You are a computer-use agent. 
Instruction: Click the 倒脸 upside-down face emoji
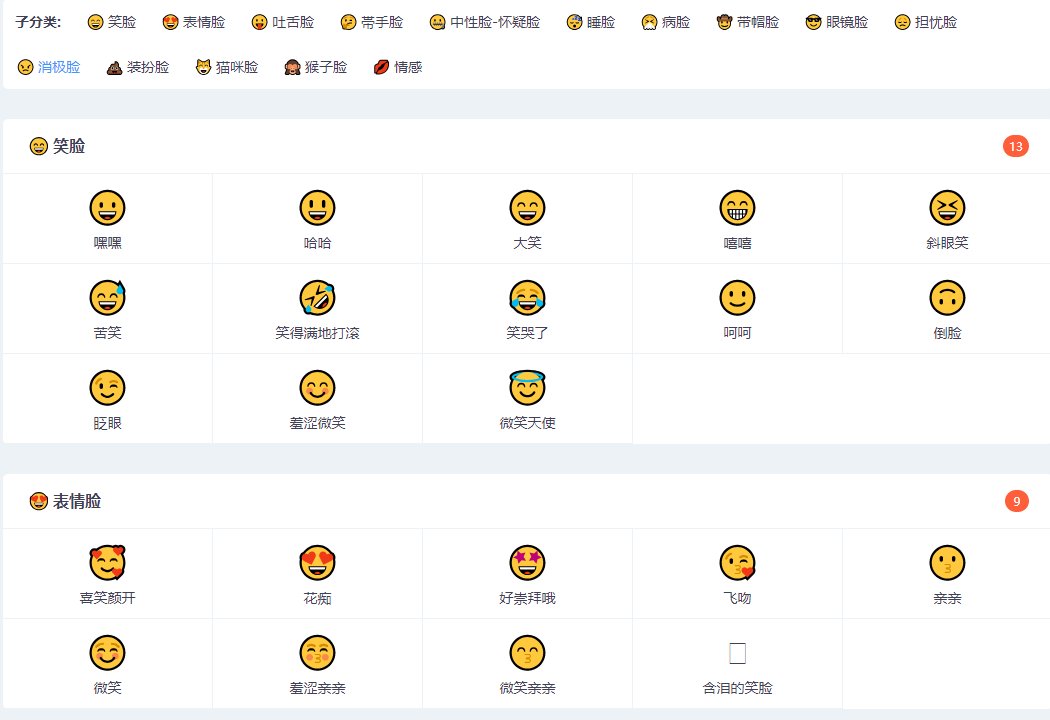[x=948, y=297]
